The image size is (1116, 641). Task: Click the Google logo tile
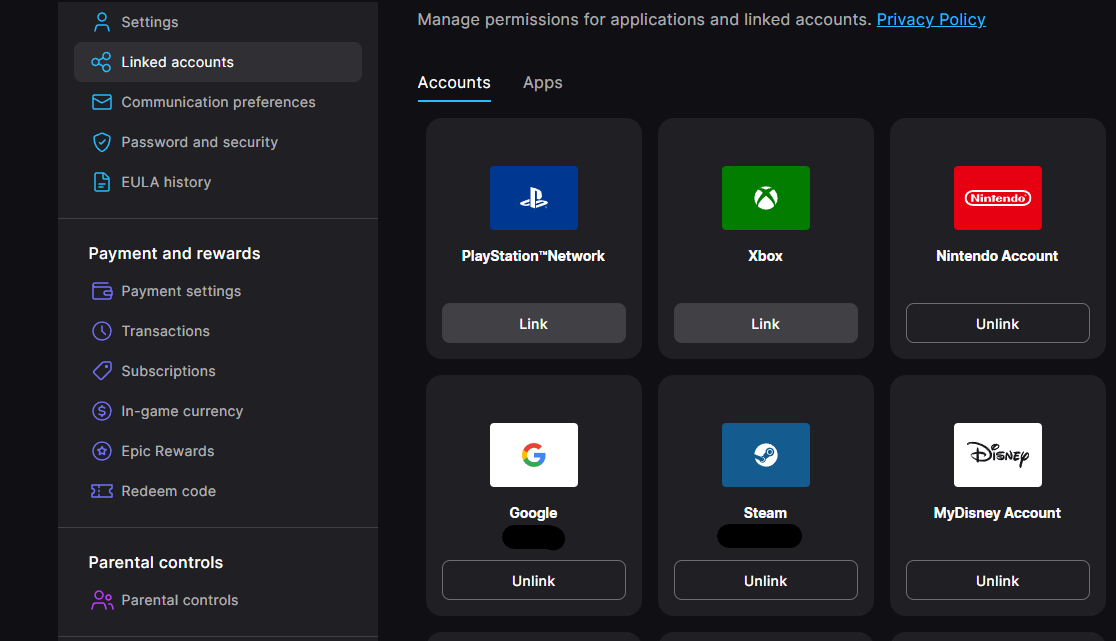tap(534, 455)
